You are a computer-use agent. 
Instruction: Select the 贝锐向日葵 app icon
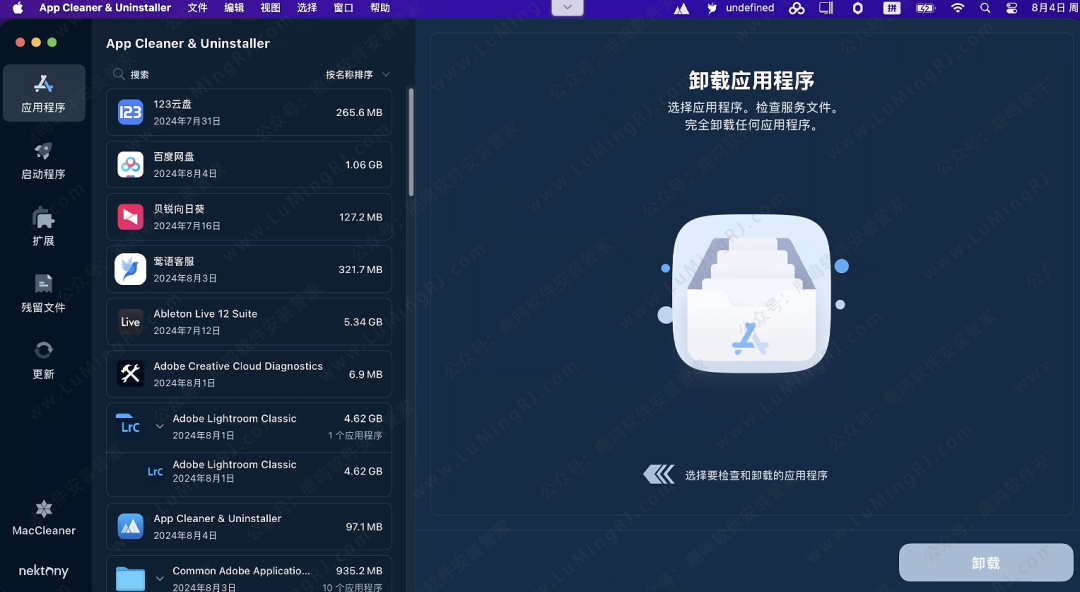click(x=130, y=217)
